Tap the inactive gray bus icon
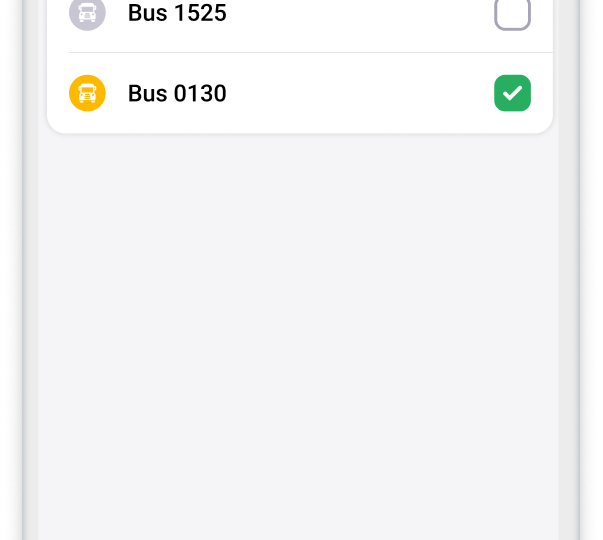The width and height of the screenshot is (603, 540). tap(87, 13)
